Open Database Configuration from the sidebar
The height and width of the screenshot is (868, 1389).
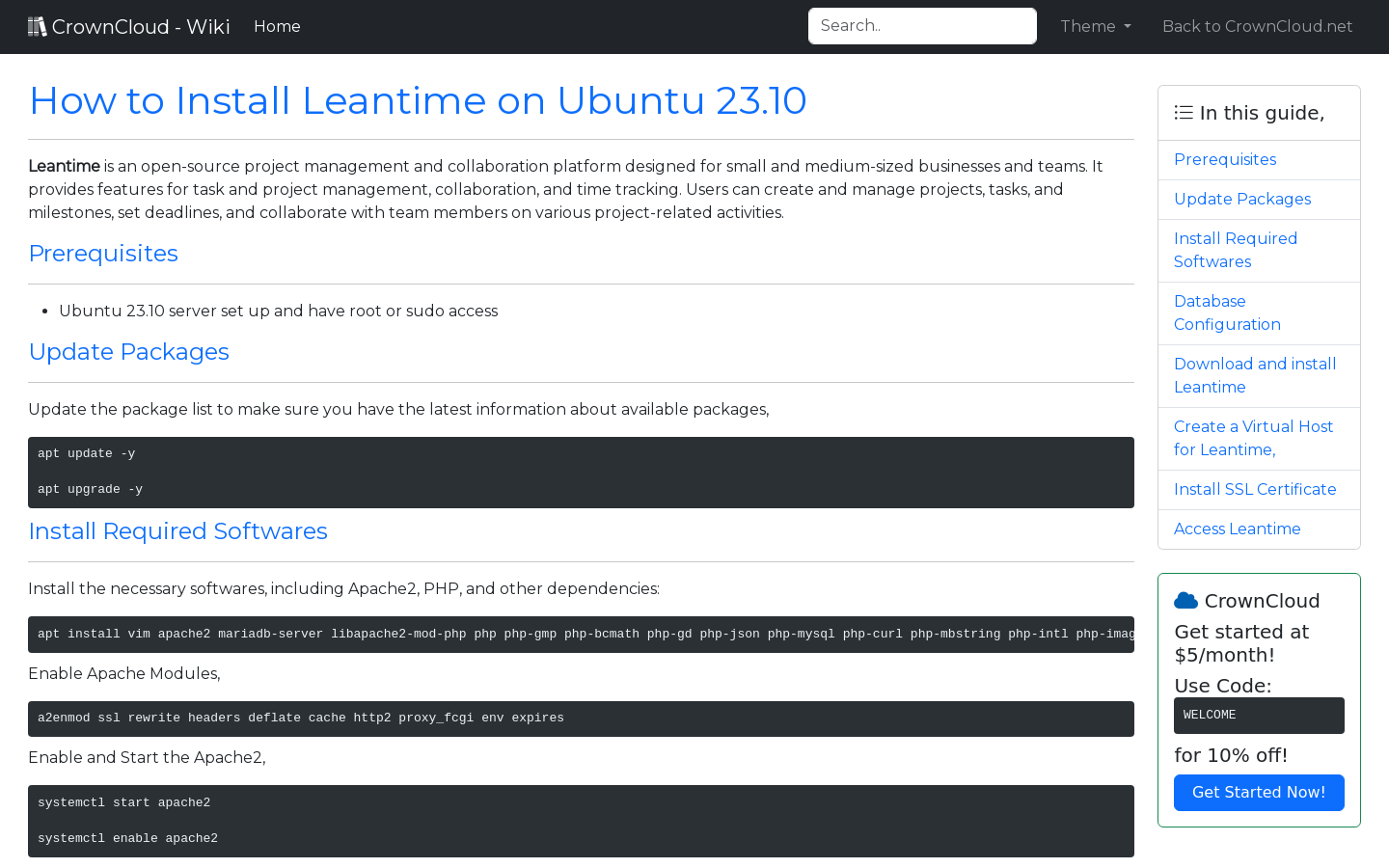click(1227, 312)
